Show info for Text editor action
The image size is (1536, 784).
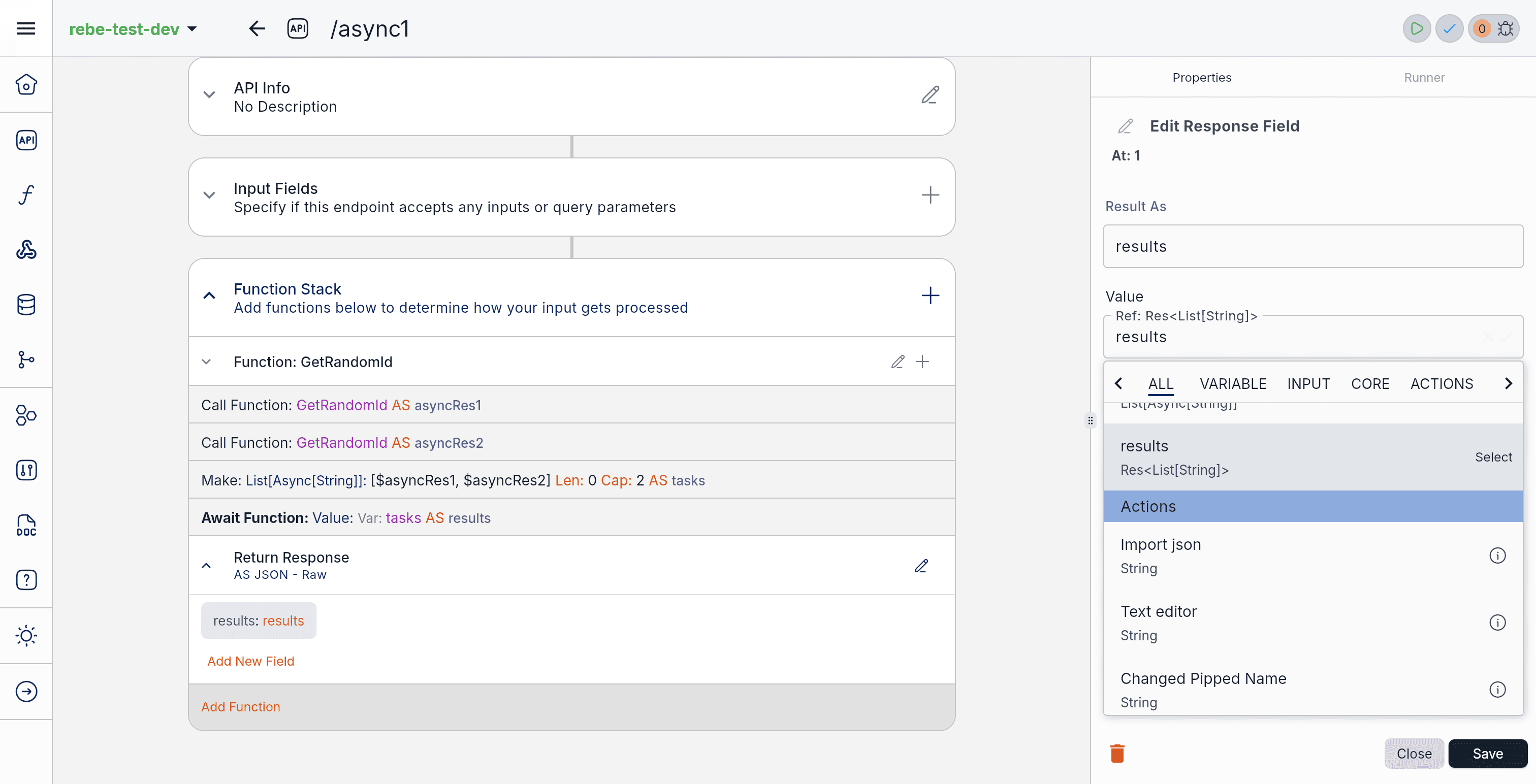click(x=1497, y=622)
